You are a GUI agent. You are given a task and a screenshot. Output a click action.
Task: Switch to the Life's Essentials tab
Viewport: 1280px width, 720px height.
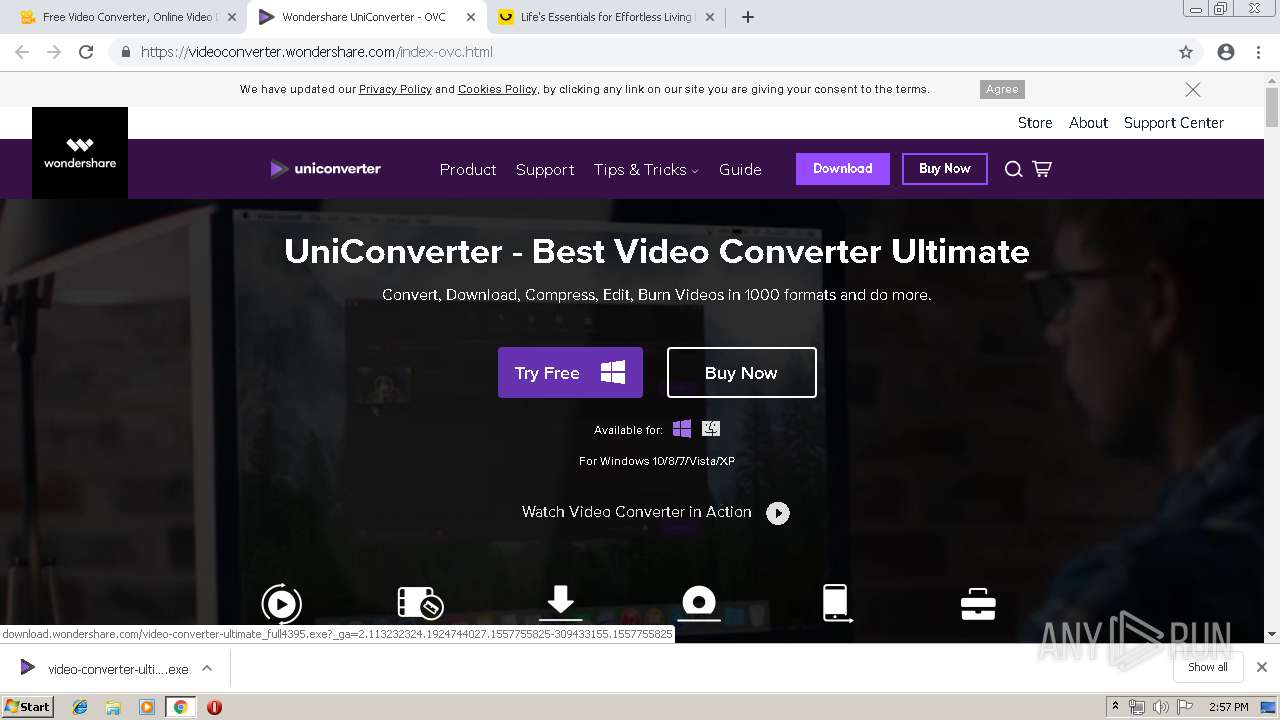pyautogui.click(x=607, y=17)
